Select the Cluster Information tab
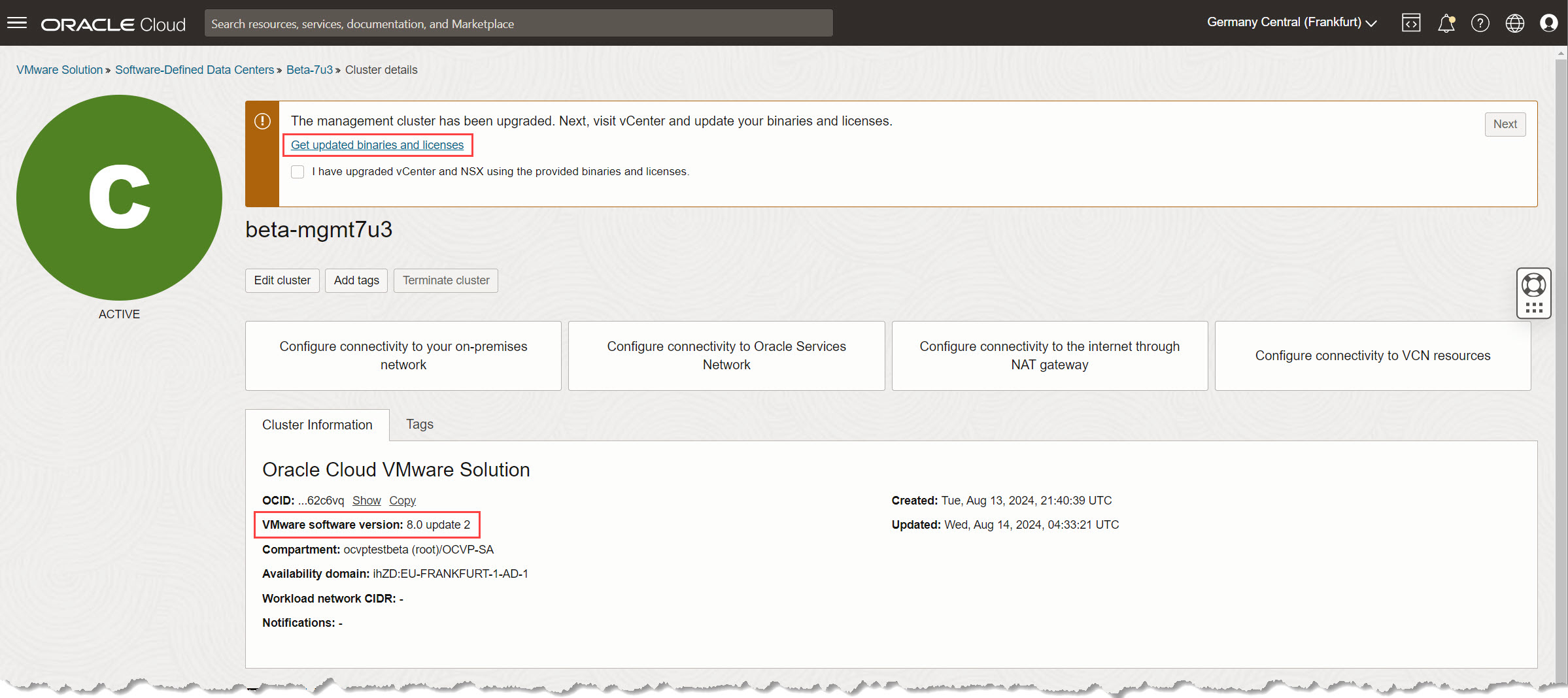The width and height of the screenshot is (1568, 698). (x=317, y=425)
